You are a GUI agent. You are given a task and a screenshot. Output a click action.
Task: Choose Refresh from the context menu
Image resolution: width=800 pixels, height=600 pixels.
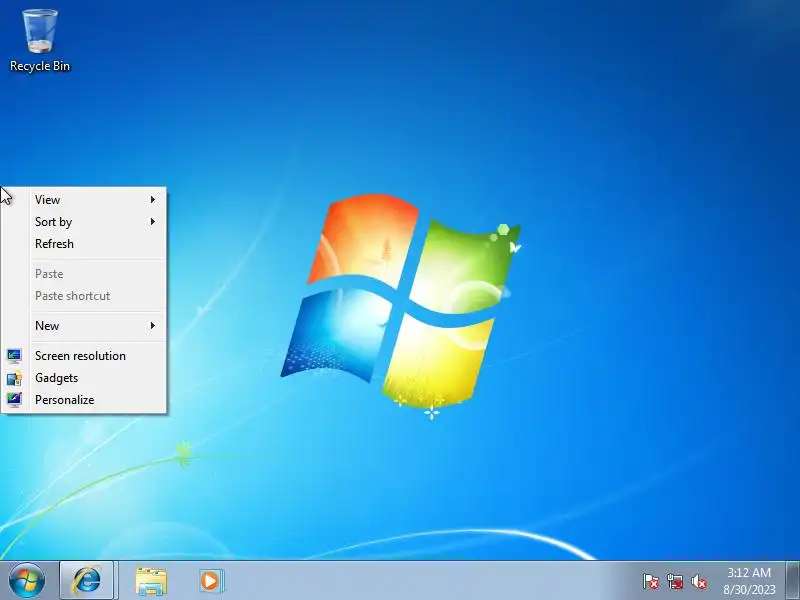point(83,243)
